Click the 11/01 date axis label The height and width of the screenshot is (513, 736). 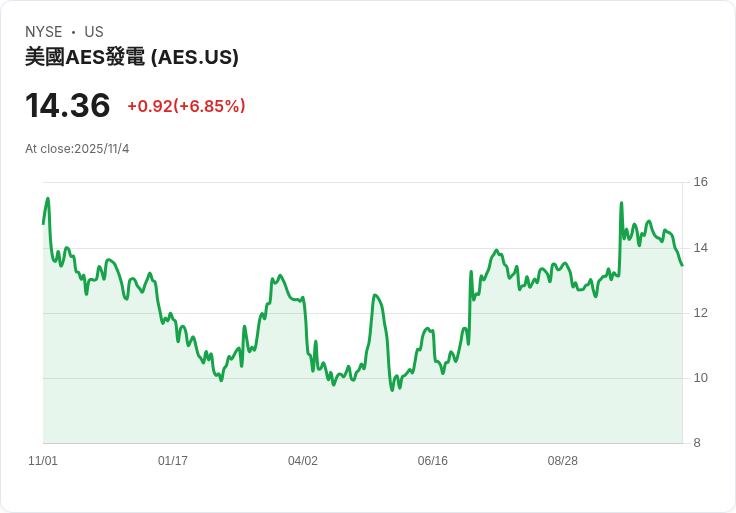pos(43,461)
